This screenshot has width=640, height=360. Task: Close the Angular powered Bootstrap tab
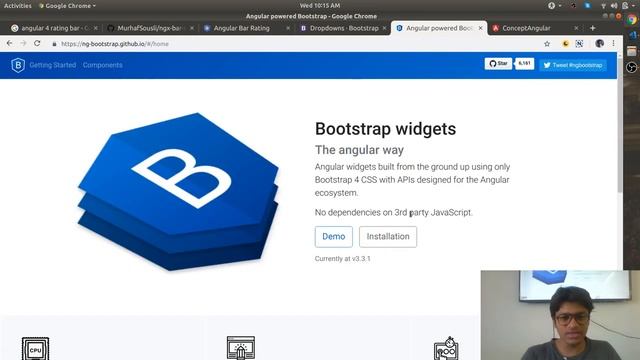coord(480,28)
